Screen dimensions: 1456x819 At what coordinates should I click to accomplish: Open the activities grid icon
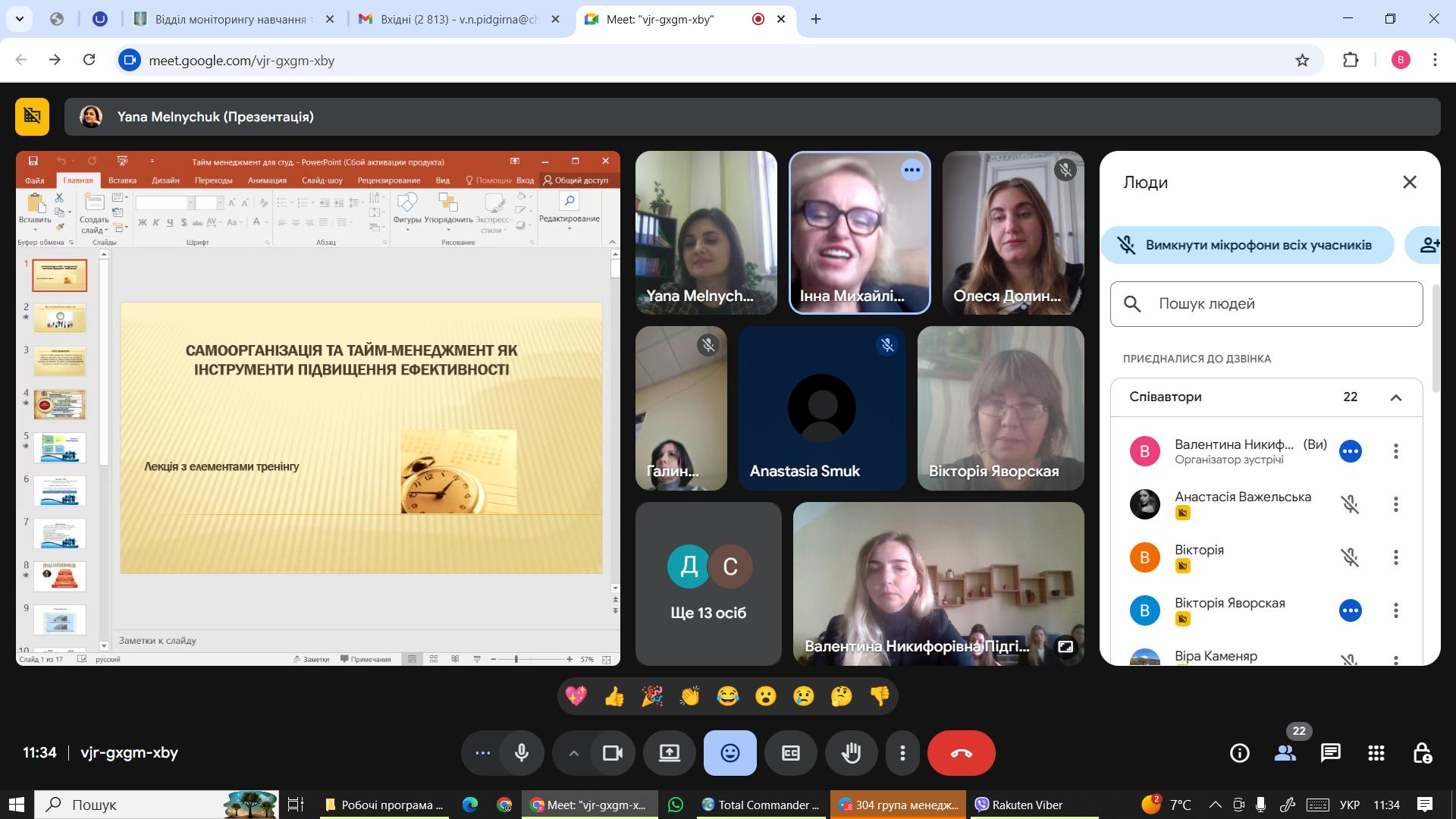[x=1376, y=753]
